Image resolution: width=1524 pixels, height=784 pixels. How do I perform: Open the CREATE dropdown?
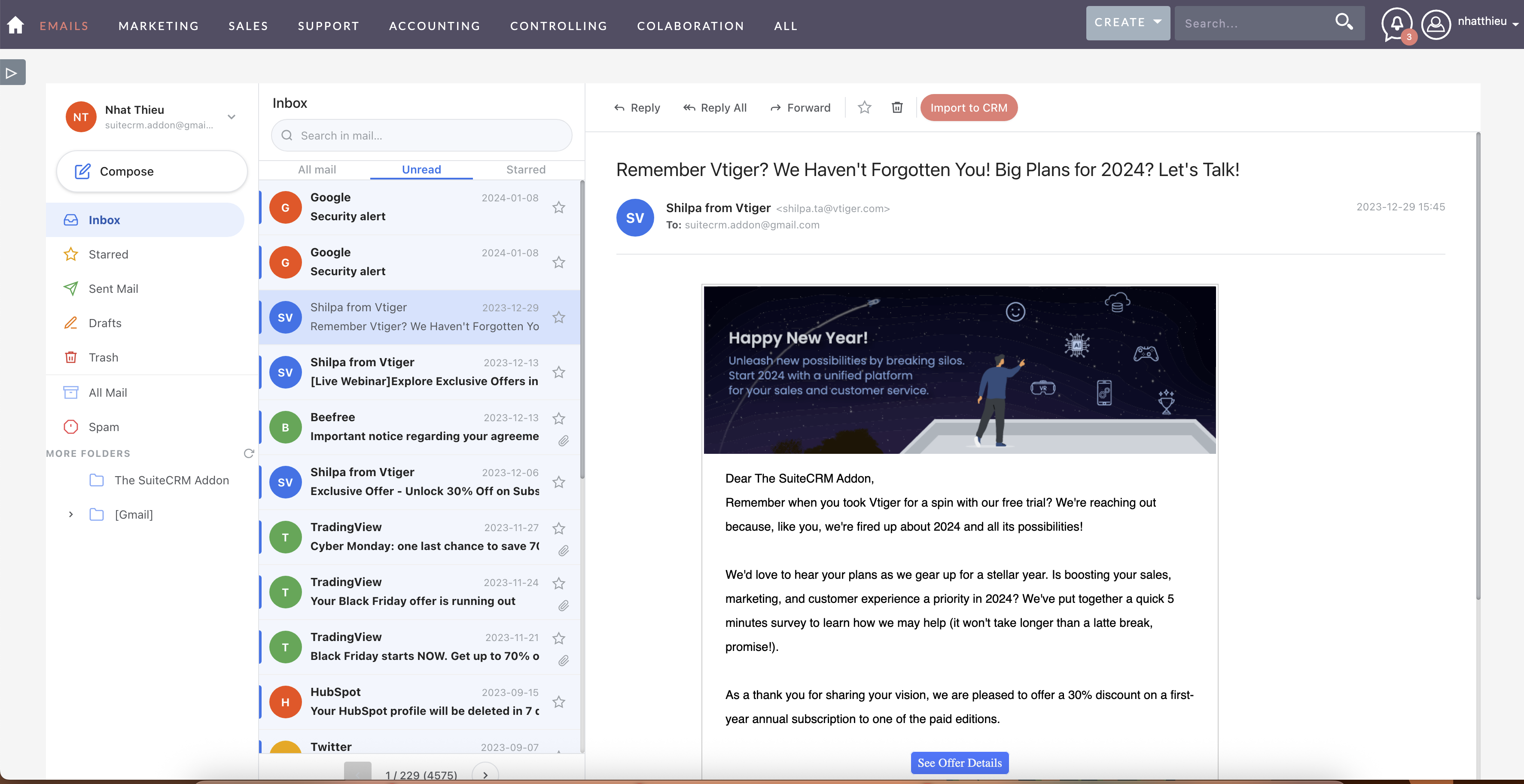coord(1127,22)
